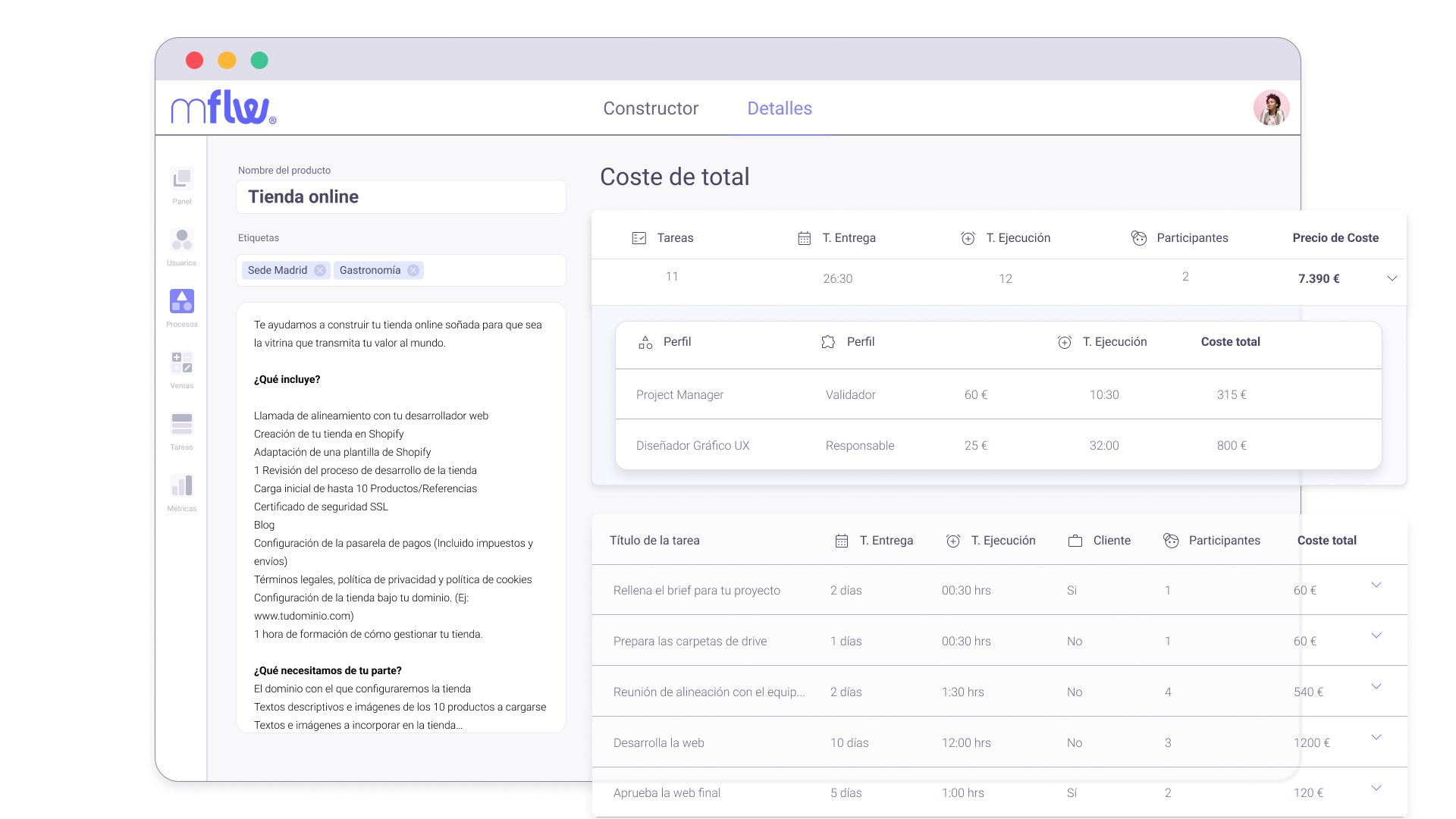Click the 'Aprueba la web final' task title

tap(667, 793)
